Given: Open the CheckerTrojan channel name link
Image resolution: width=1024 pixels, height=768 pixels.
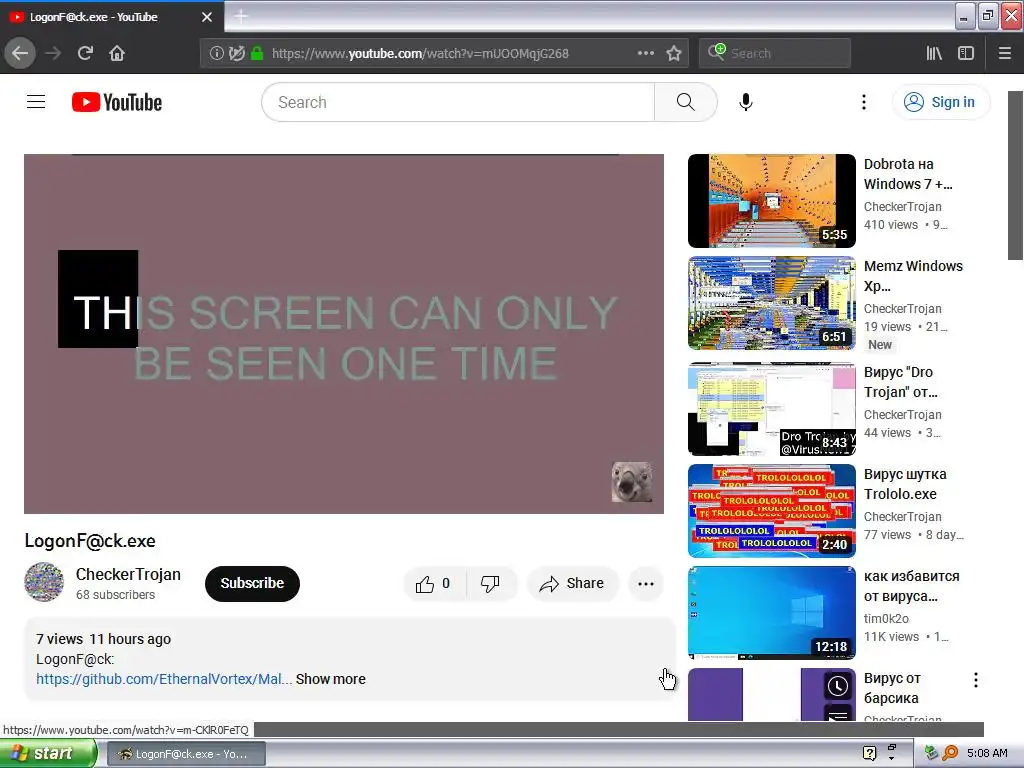Looking at the screenshot, I should click(128, 574).
